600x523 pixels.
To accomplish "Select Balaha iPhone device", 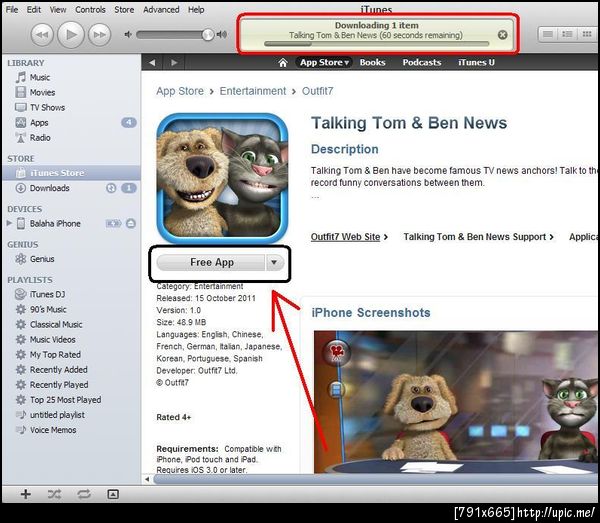I will pos(55,223).
